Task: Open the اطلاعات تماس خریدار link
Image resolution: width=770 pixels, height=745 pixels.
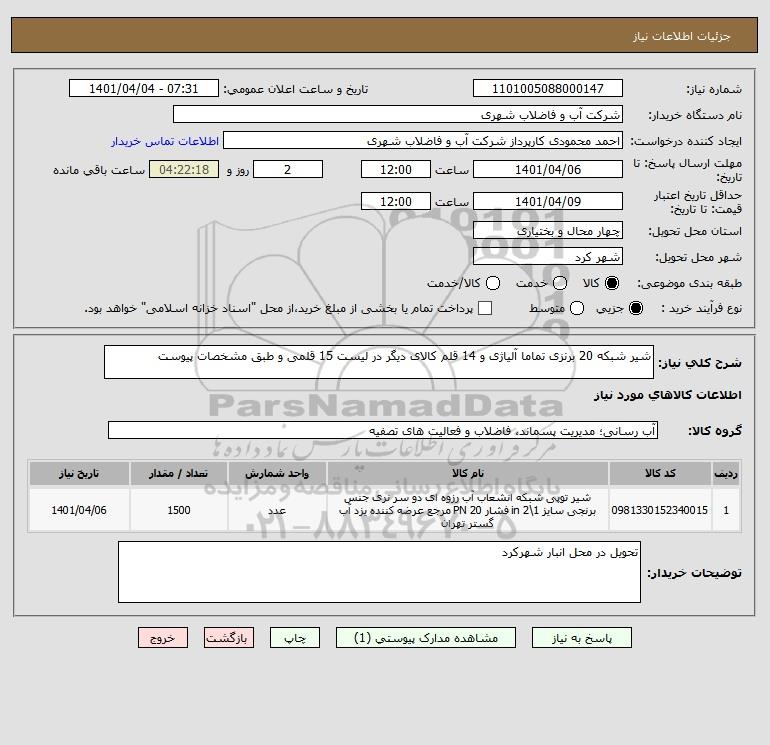Action: tap(165, 141)
